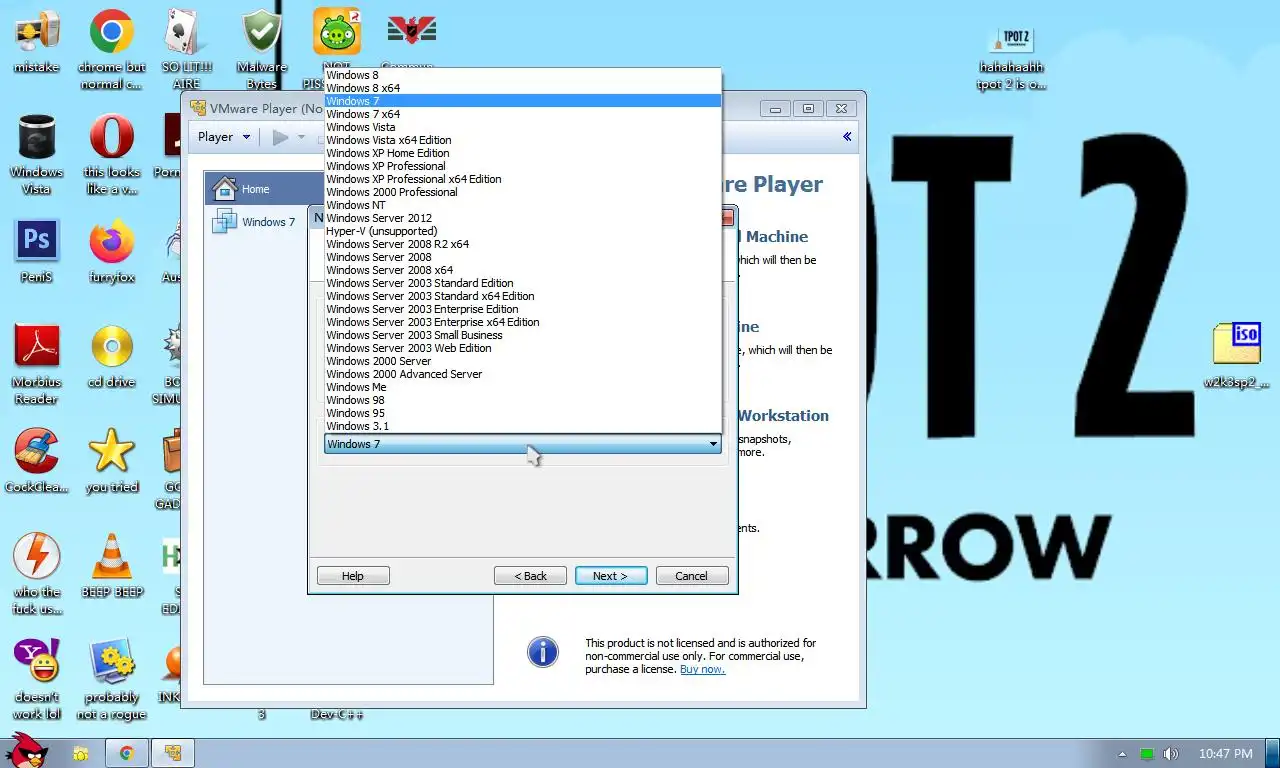Choose Windows XP Professional option
This screenshot has height=768, width=1280.
523,166
